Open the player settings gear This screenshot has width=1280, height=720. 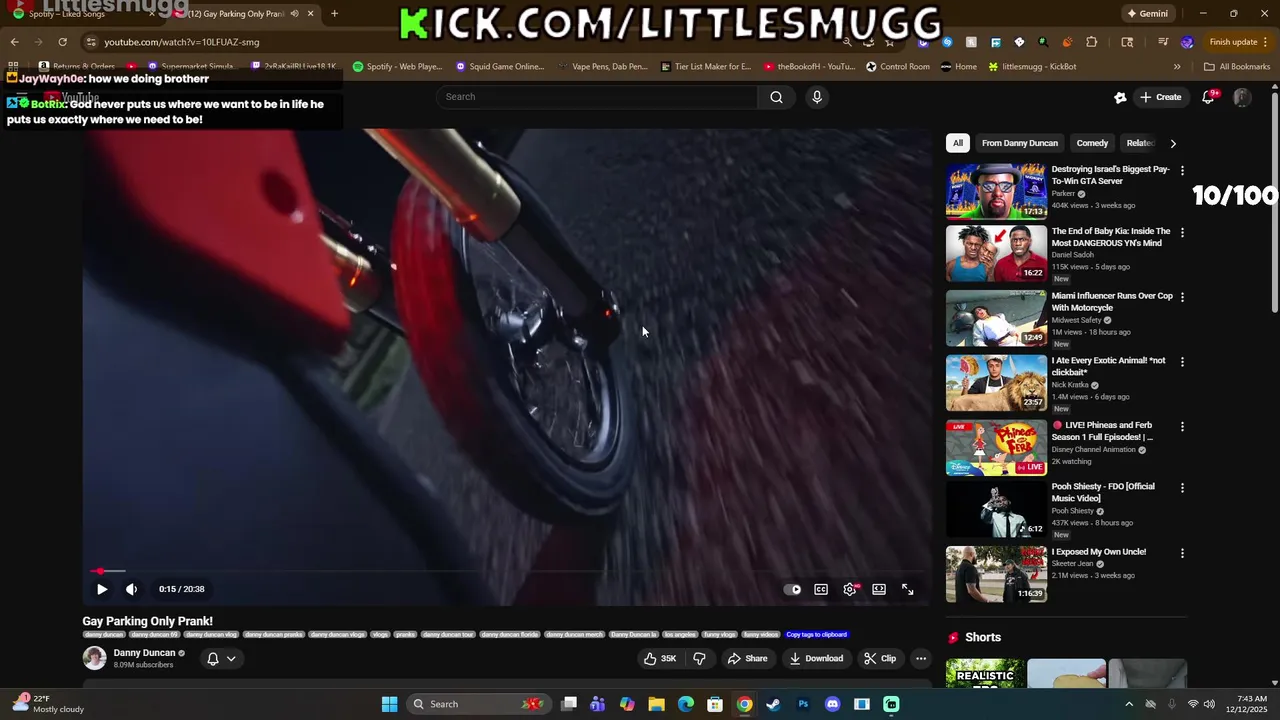[850, 589]
